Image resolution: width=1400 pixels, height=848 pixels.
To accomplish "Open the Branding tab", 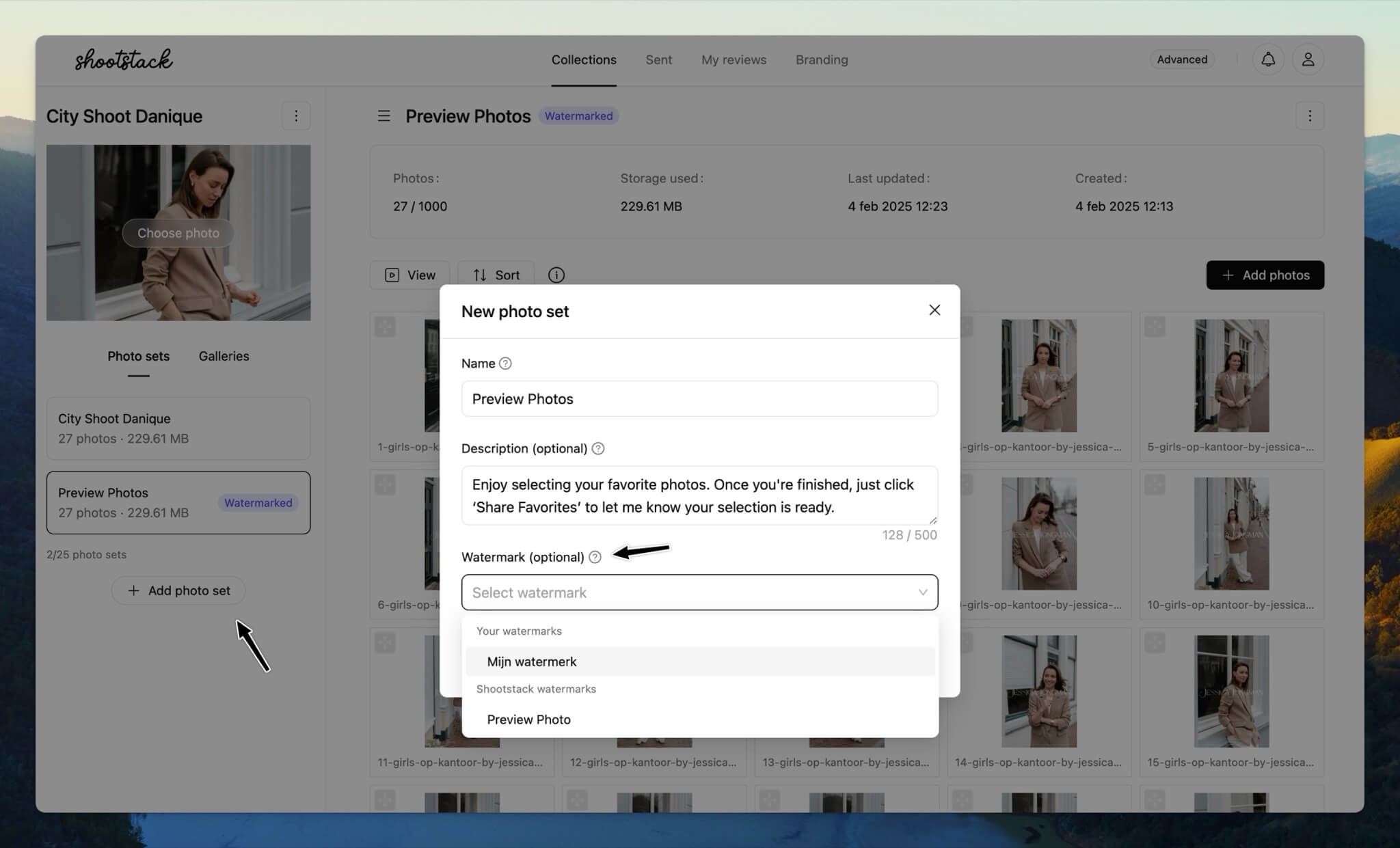I will point(822,59).
